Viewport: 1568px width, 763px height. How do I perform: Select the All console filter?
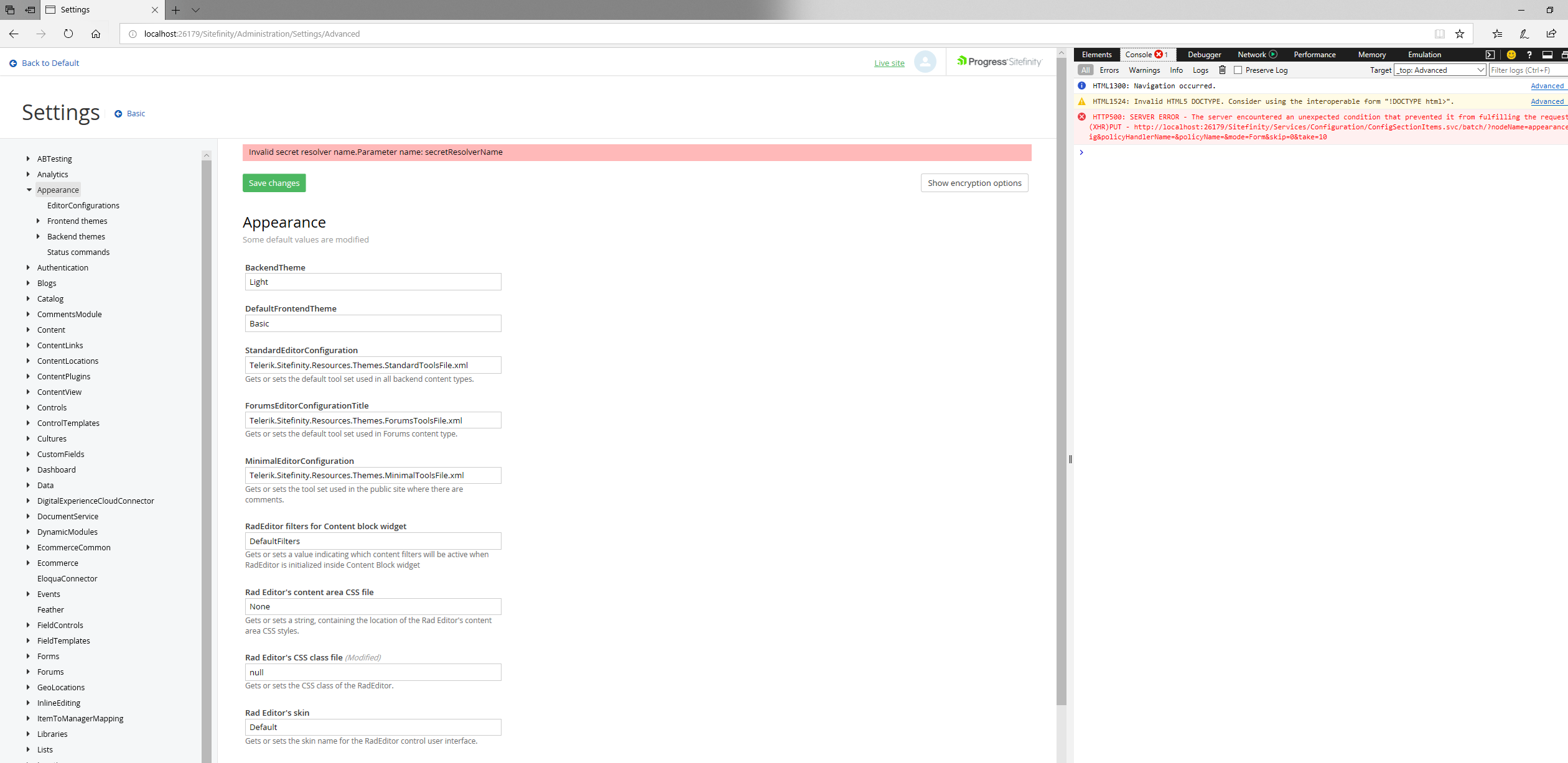tap(1086, 70)
